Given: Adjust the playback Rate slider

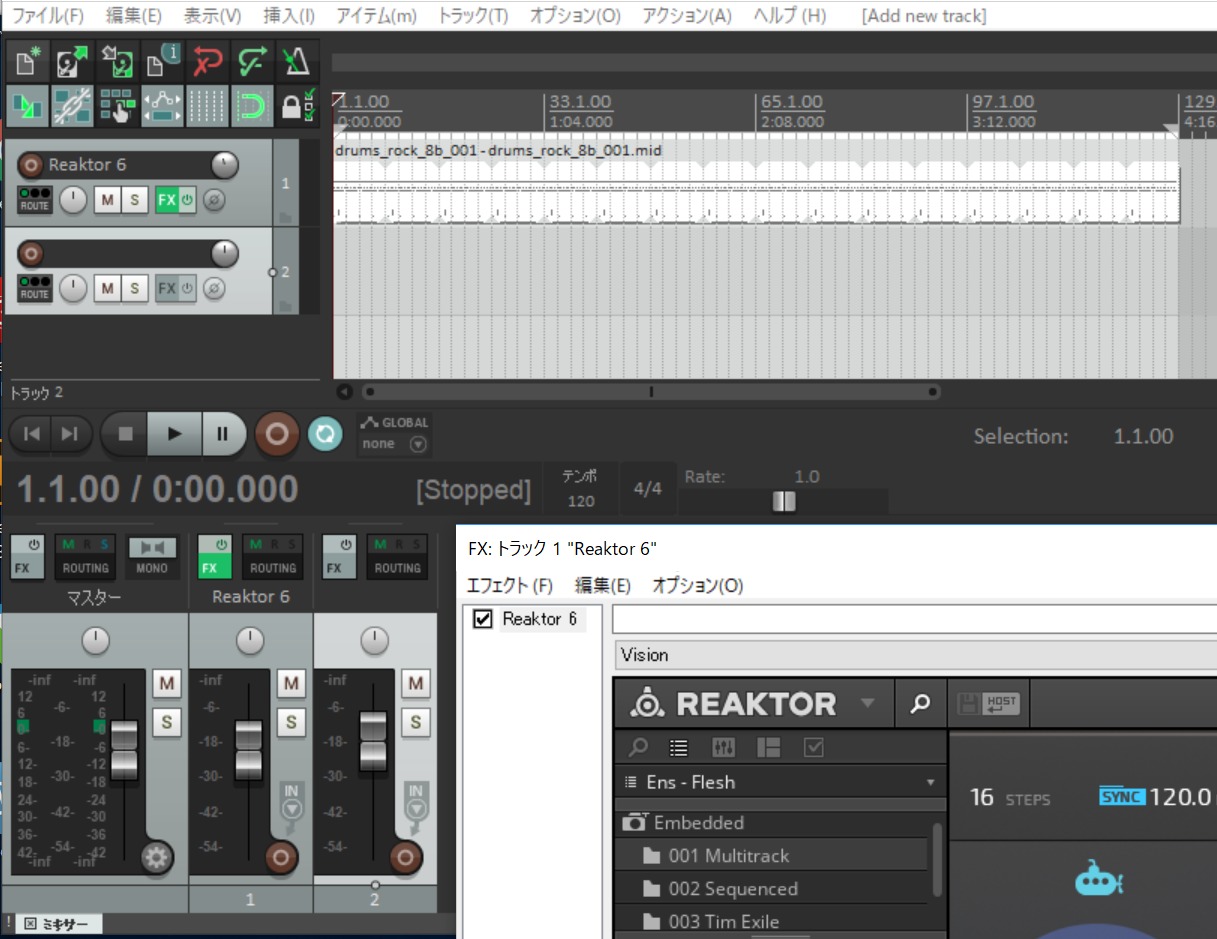Looking at the screenshot, I should 784,502.
